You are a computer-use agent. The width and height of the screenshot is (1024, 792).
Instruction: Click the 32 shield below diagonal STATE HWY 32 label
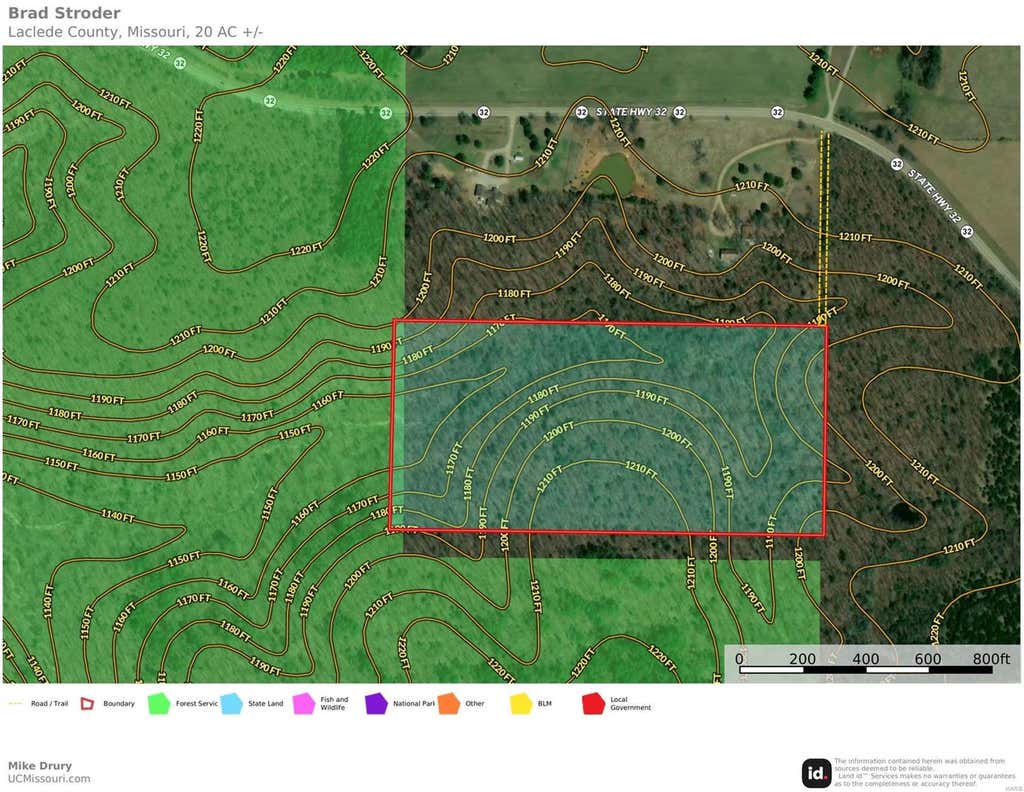pyautogui.click(x=967, y=231)
